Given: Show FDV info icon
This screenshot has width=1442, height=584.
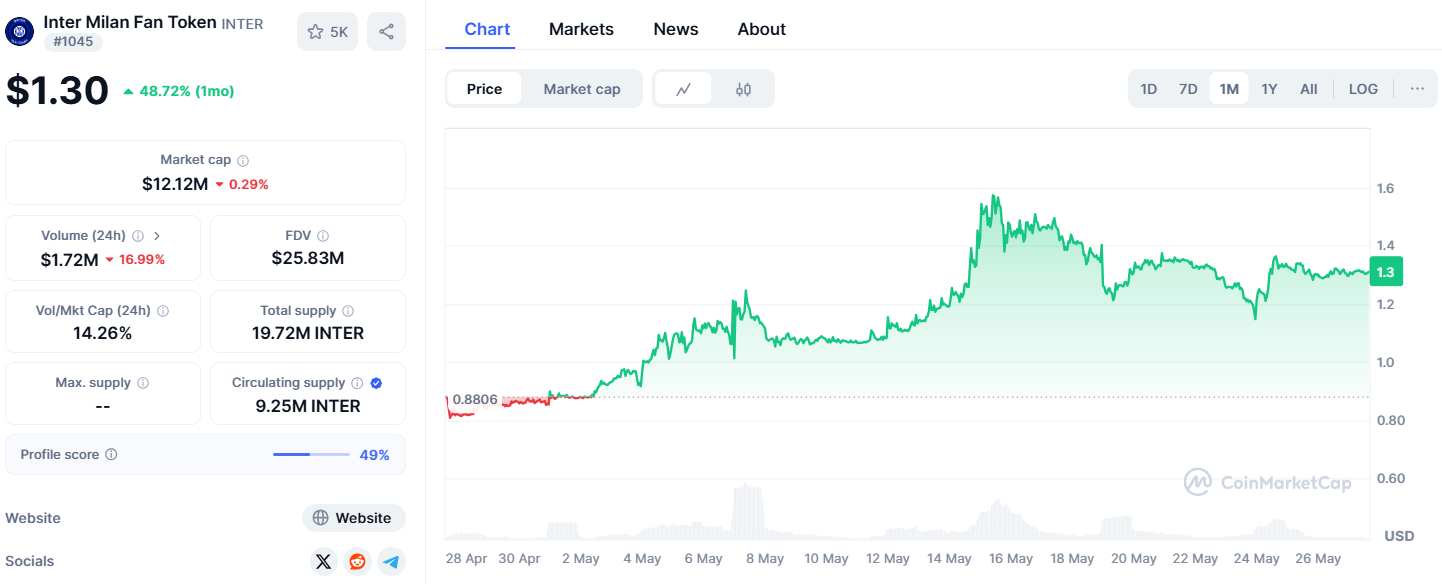Looking at the screenshot, I should [x=323, y=236].
